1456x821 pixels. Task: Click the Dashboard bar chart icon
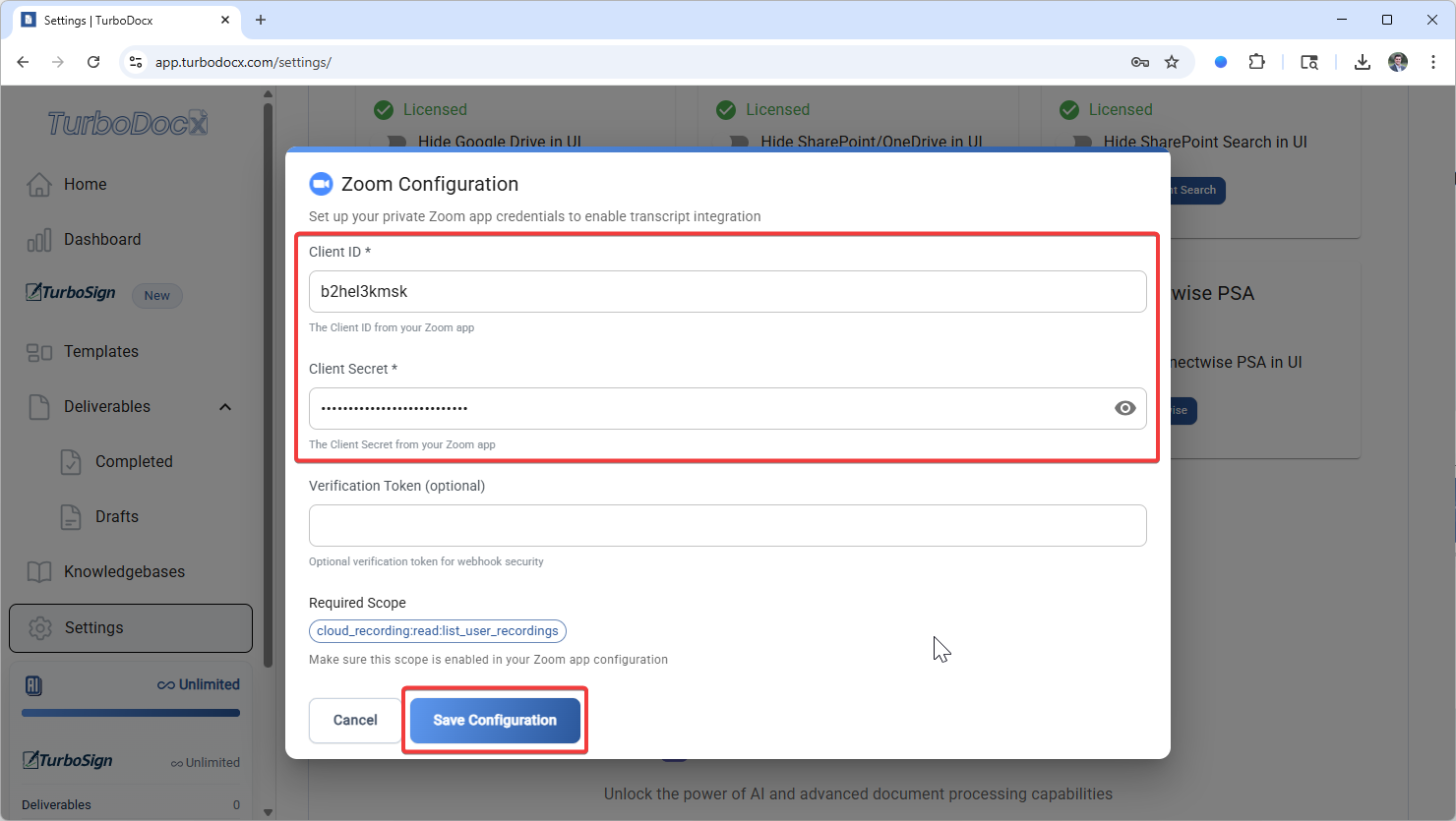pyautogui.click(x=39, y=240)
